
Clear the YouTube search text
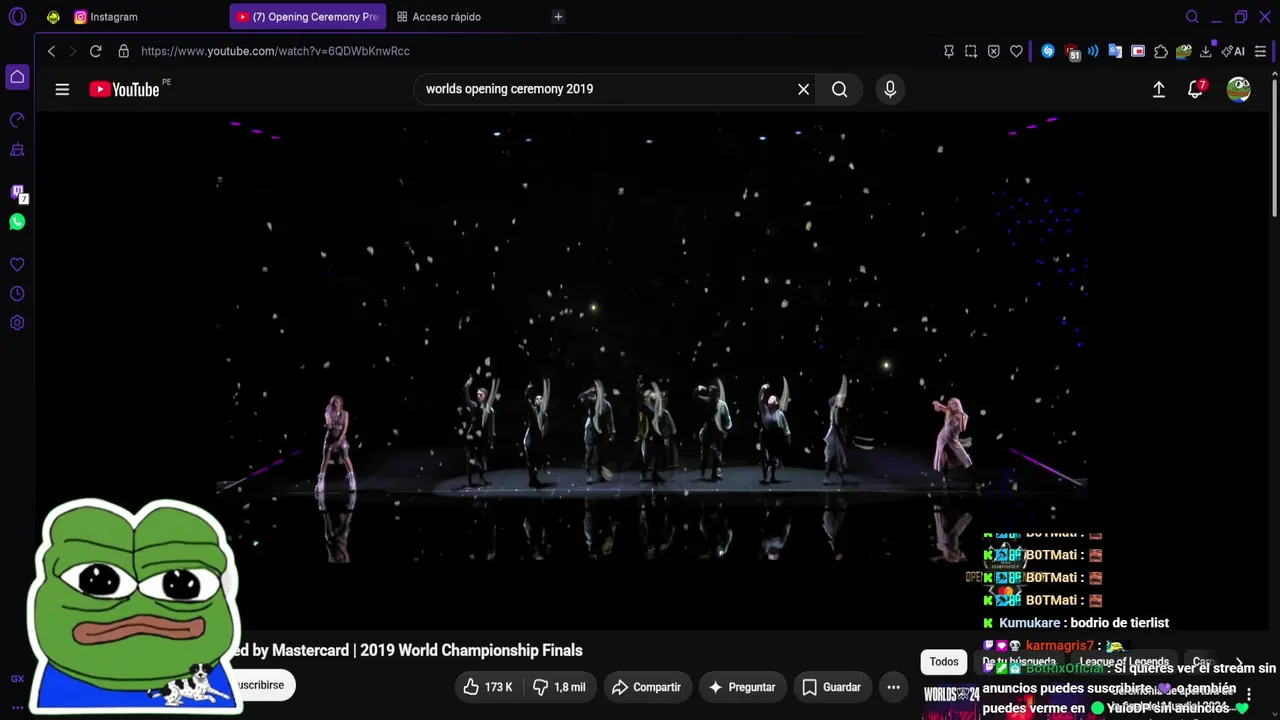[803, 89]
